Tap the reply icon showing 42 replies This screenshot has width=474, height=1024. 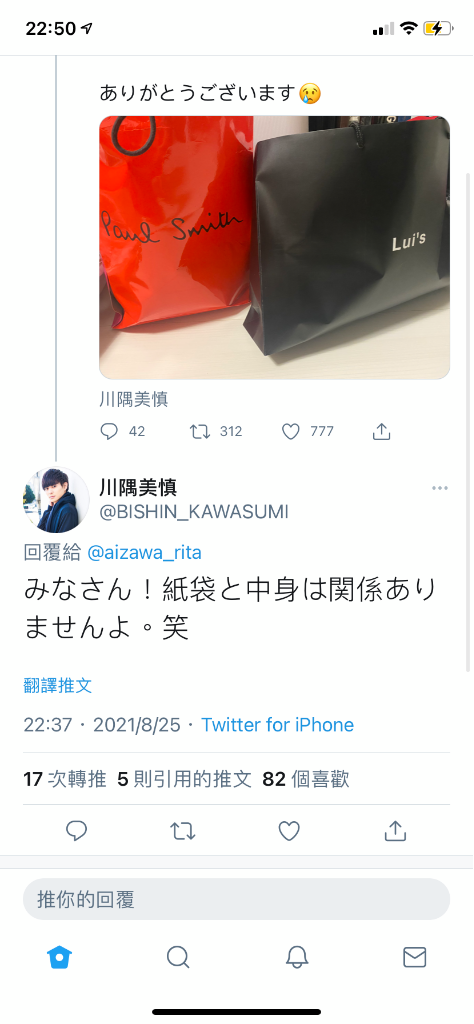[109, 432]
